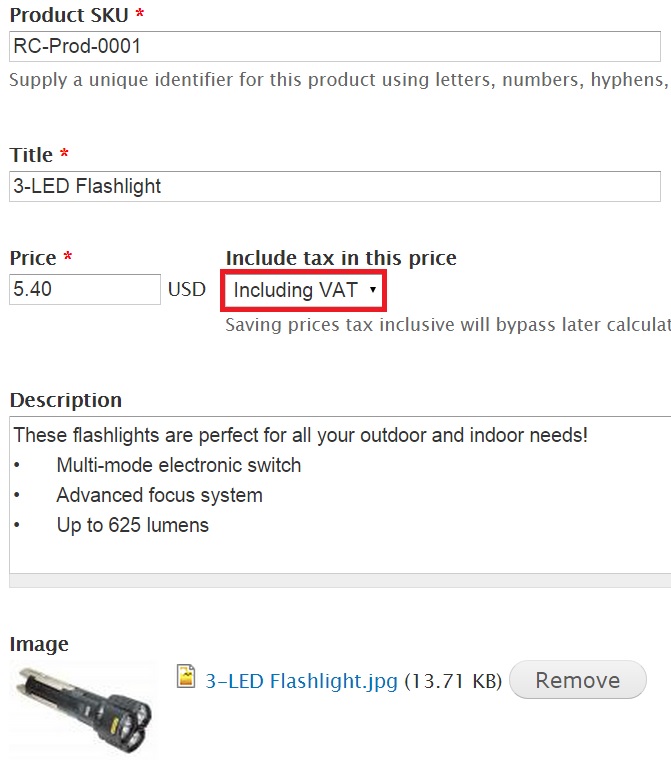Click the Price field showing 5.40
This screenshot has height=763, width=671.
coord(85,290)
